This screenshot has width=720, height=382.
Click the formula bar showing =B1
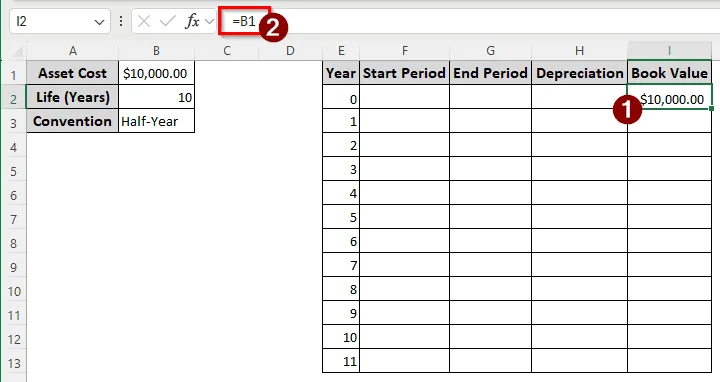pyautogui.click(x=468, y=21)
